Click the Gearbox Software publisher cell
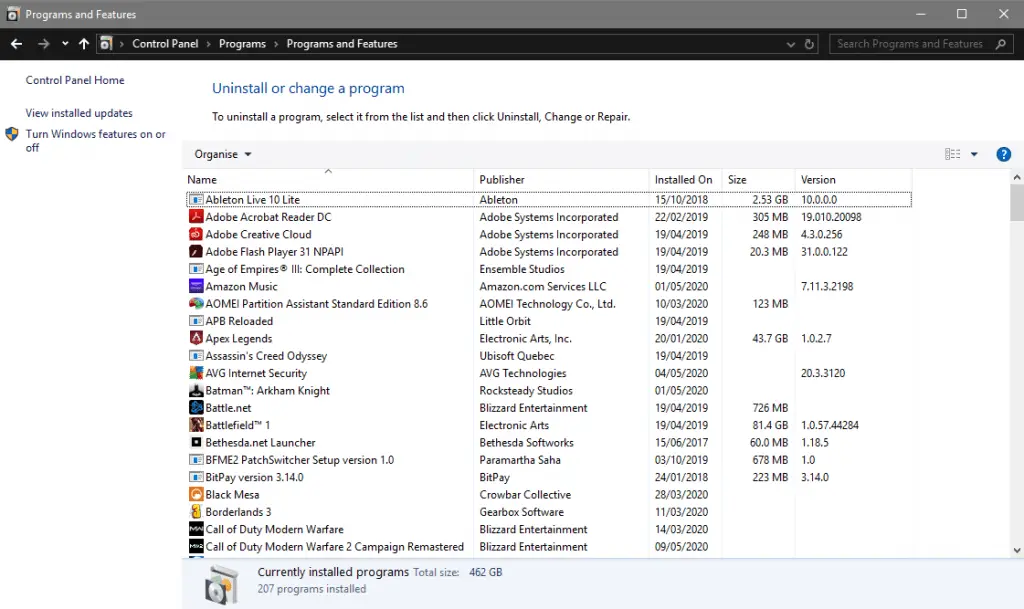 click(521, 512)
